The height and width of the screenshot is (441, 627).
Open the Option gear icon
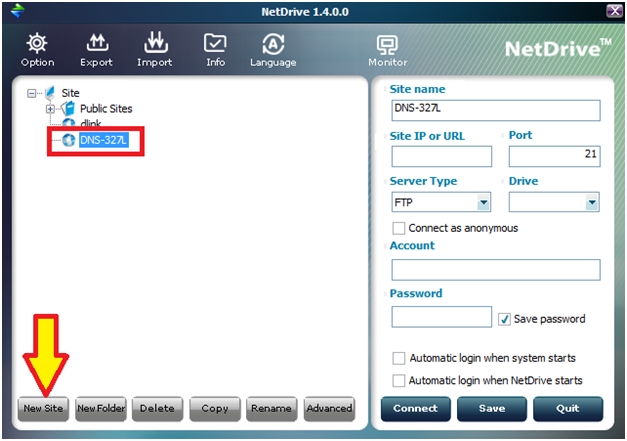[37, 43]
